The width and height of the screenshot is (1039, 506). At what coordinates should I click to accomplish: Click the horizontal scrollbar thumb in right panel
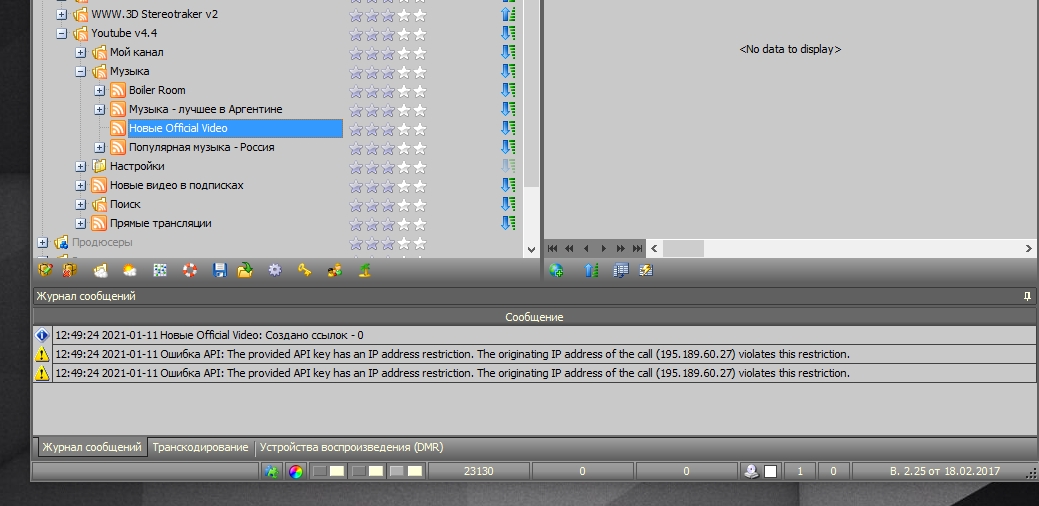[x=683, y=248]
